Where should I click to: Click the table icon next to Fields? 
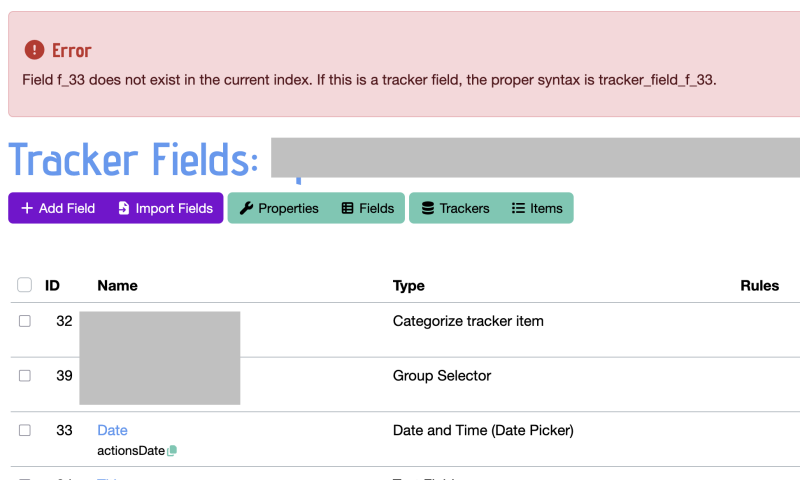(x=347, y=208)
